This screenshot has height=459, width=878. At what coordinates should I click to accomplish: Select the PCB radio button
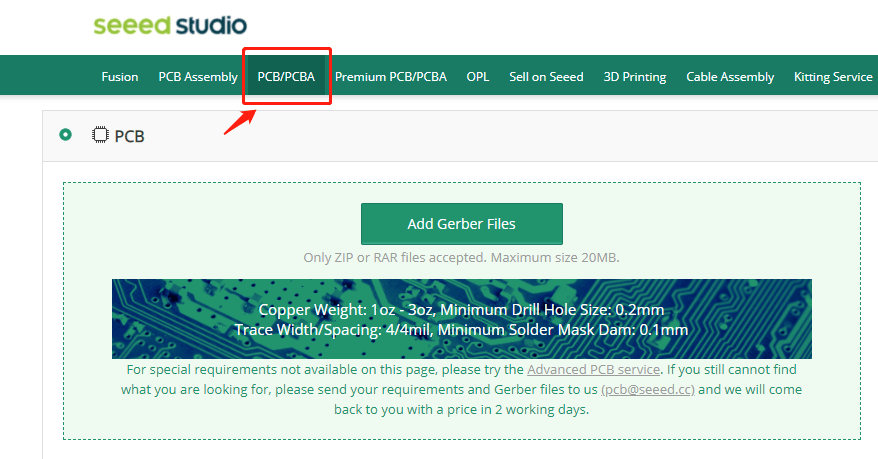(66, 135)
